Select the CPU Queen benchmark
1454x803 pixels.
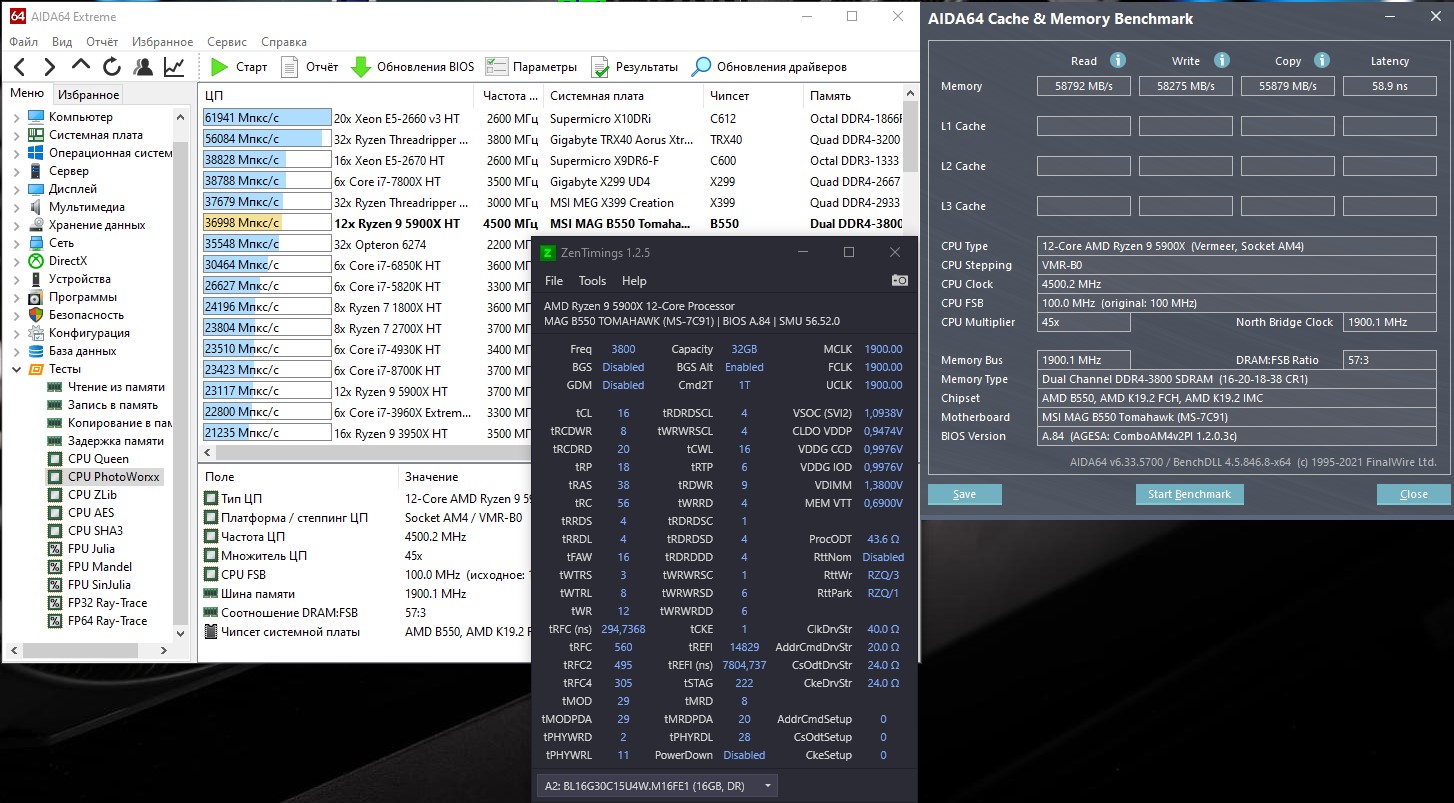tap(98, 459)
